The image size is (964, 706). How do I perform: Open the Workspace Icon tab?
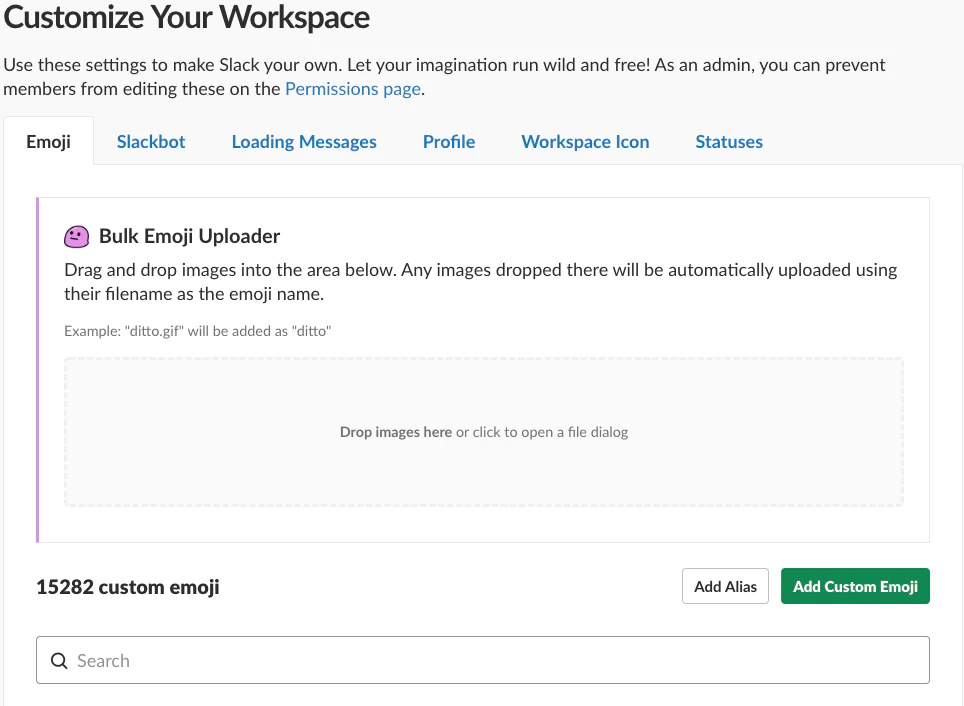[x=585, y=141]
